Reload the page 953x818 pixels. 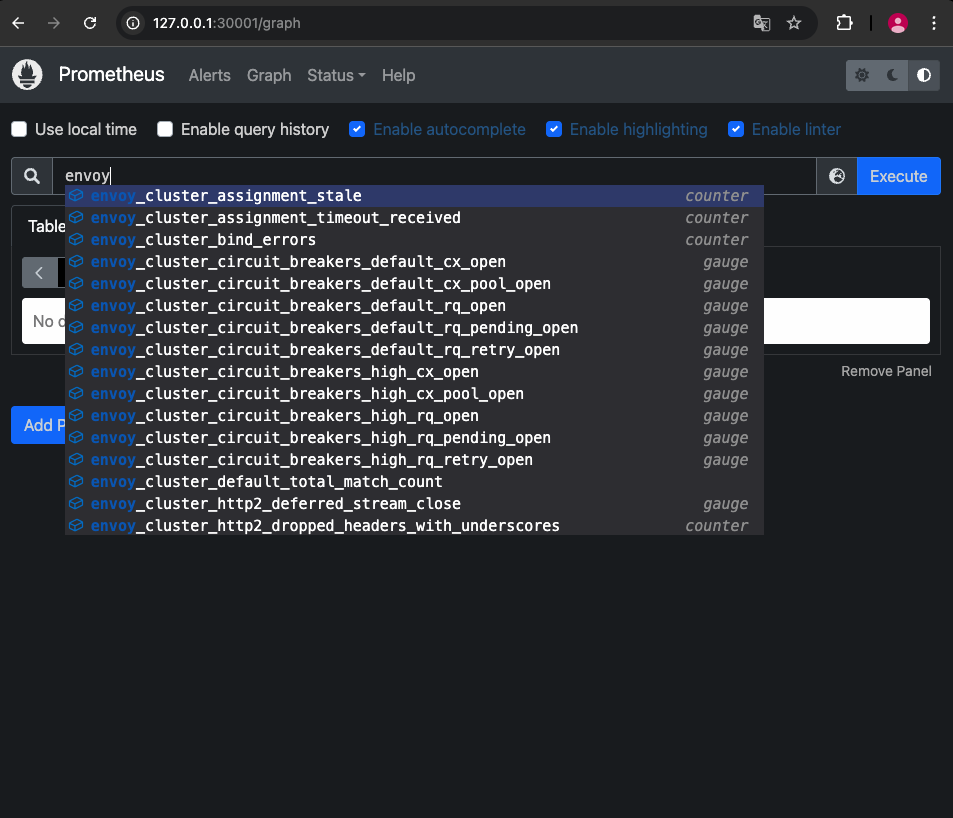coord(90,23)
